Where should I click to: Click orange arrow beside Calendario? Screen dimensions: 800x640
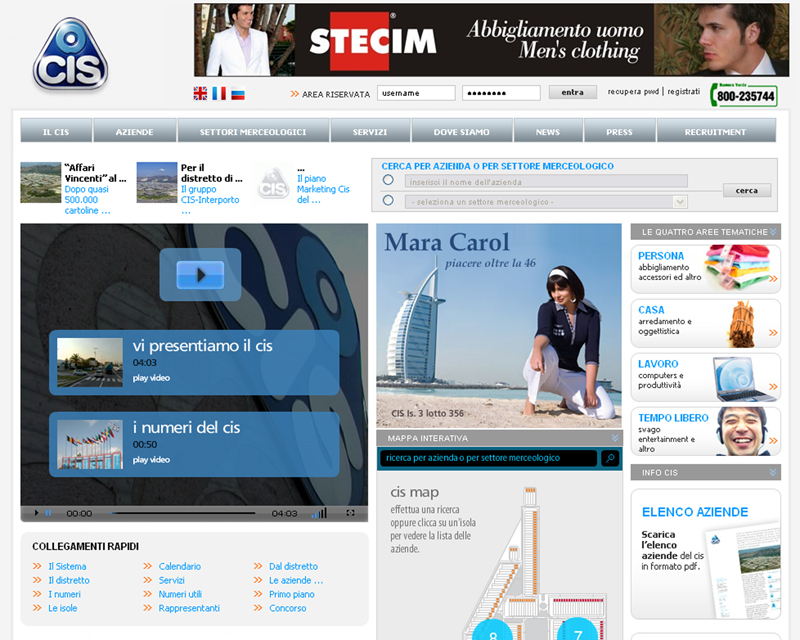coord(147,566)
